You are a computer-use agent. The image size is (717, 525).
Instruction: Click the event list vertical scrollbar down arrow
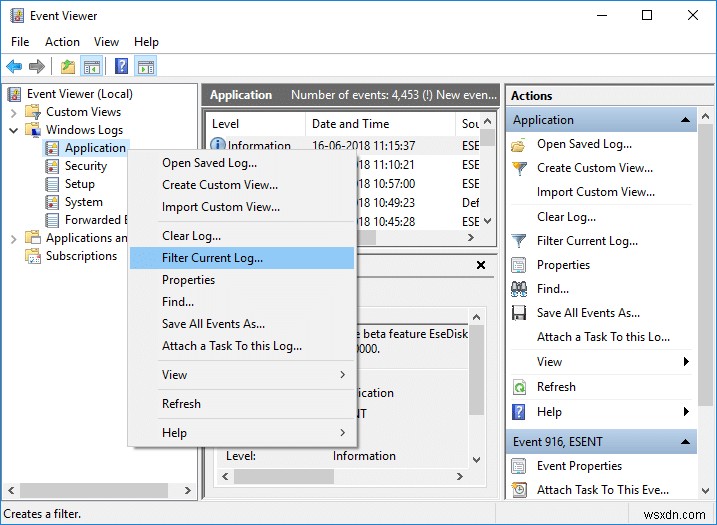(x=488, y=221)
